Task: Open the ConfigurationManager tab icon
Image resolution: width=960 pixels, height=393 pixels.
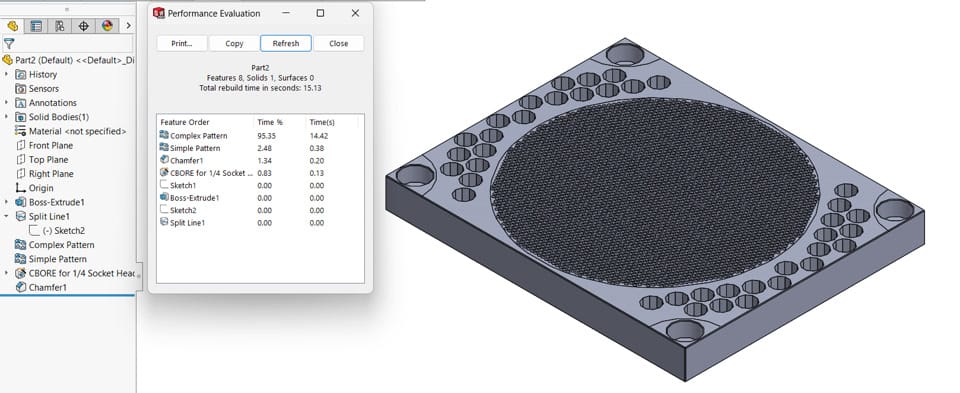Action: [59, 26]
